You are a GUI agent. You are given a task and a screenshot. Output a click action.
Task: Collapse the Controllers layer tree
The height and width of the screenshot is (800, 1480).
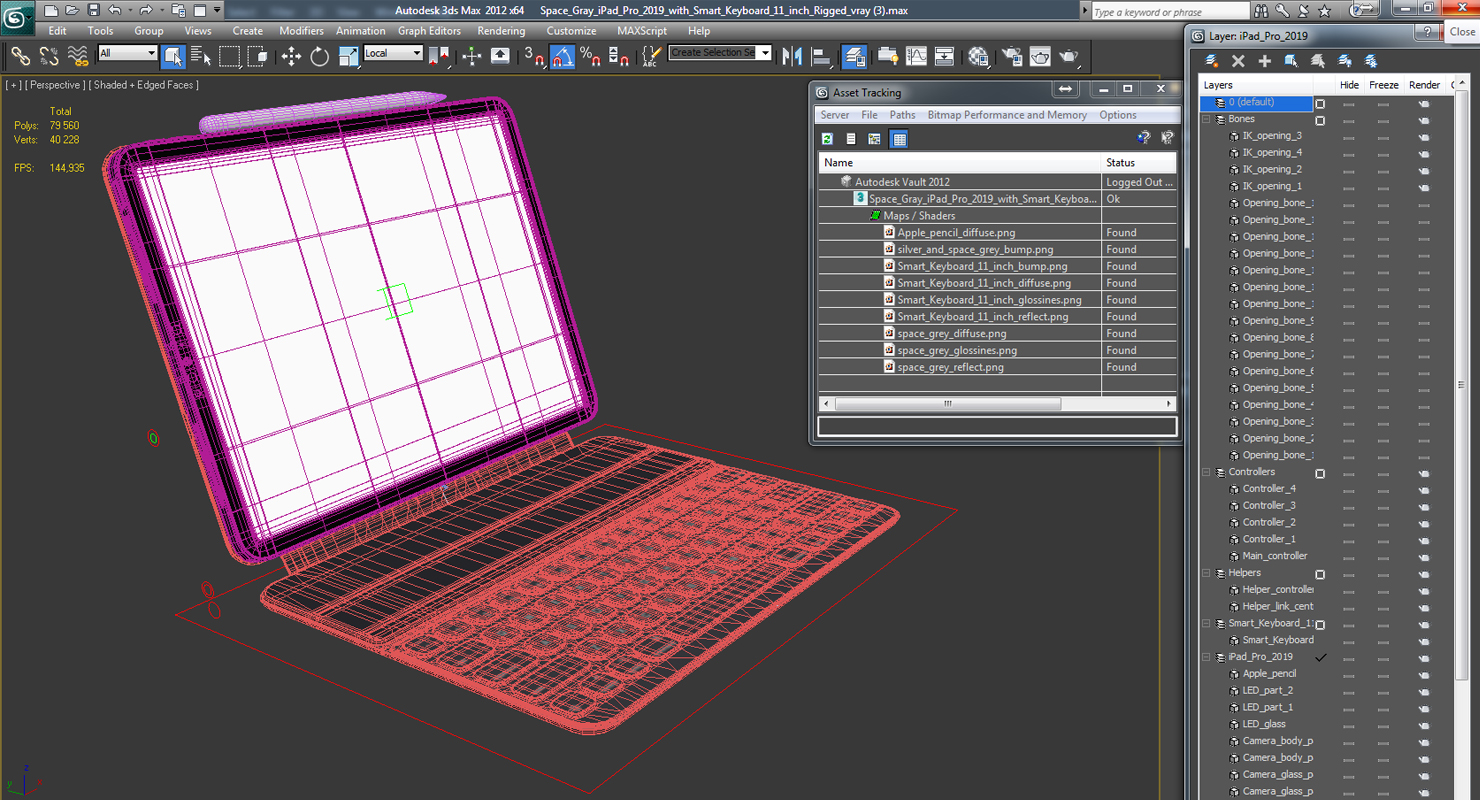(1206, 472)
